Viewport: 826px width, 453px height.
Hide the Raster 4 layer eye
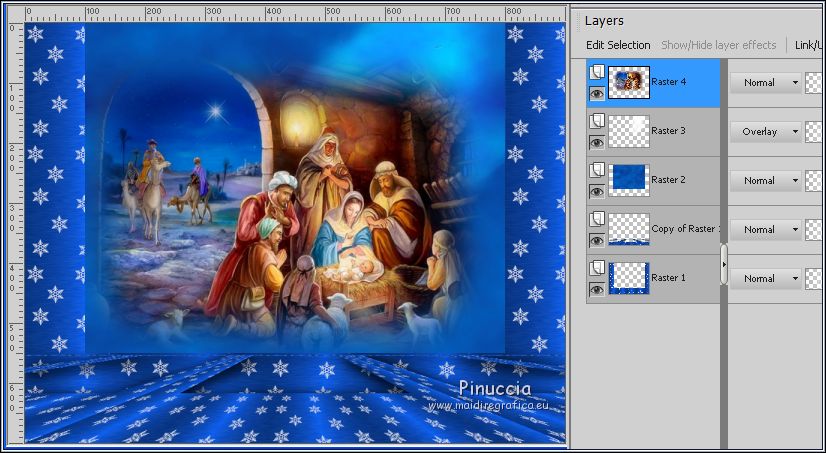597,94
